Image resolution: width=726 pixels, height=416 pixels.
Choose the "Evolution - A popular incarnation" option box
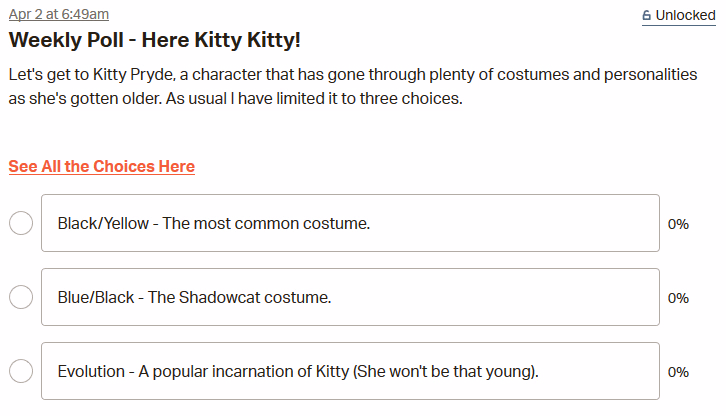click(350, 371)
